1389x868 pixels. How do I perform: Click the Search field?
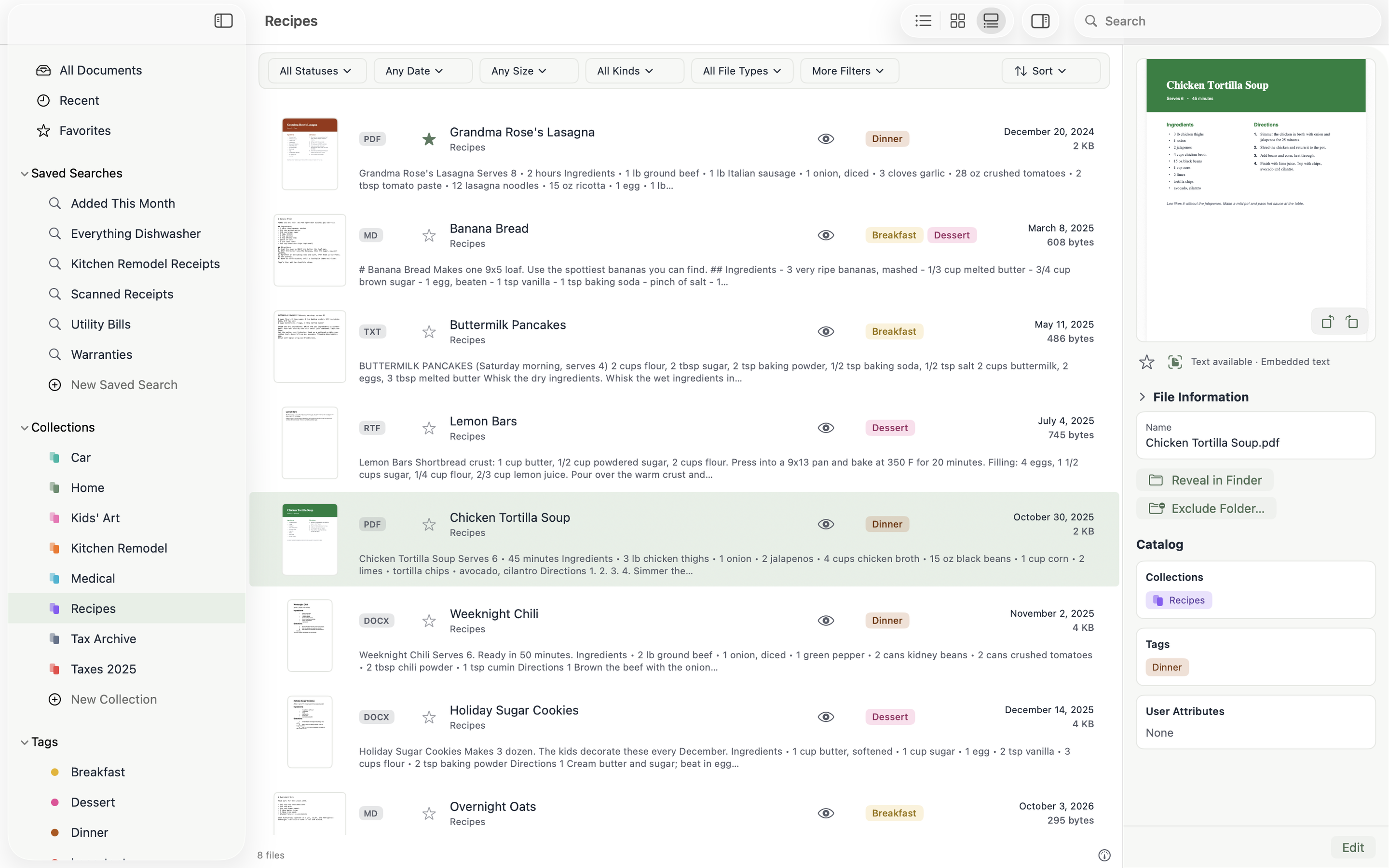point(1227,21)
